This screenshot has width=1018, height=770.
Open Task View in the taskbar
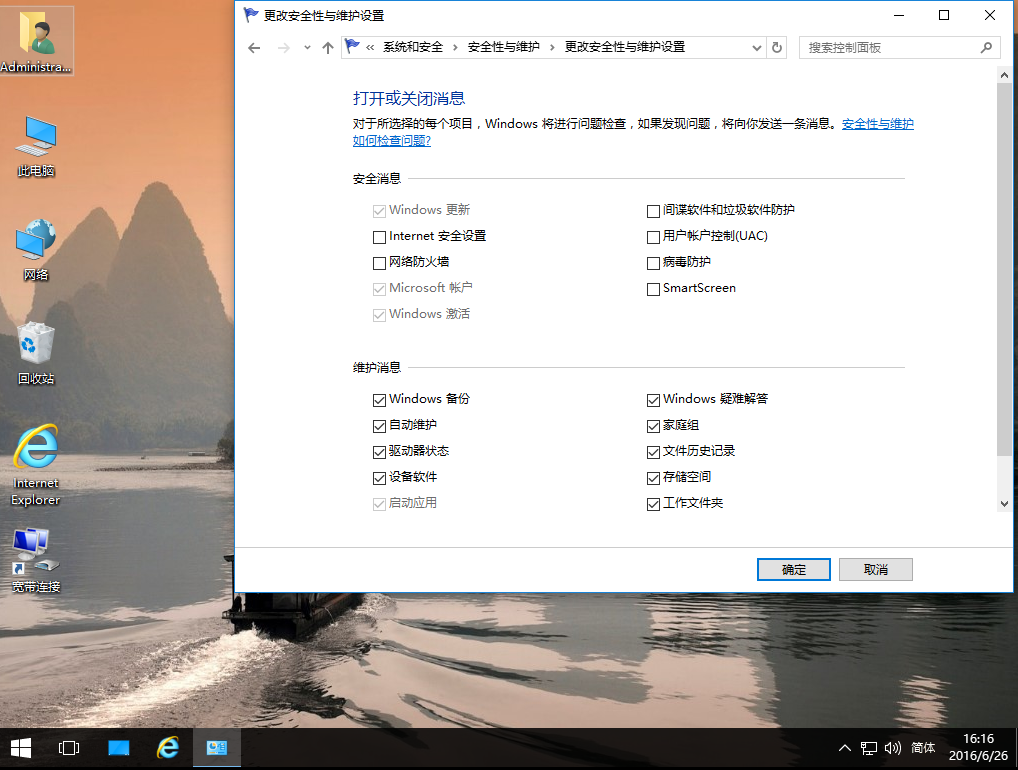(x=69, y=749)
